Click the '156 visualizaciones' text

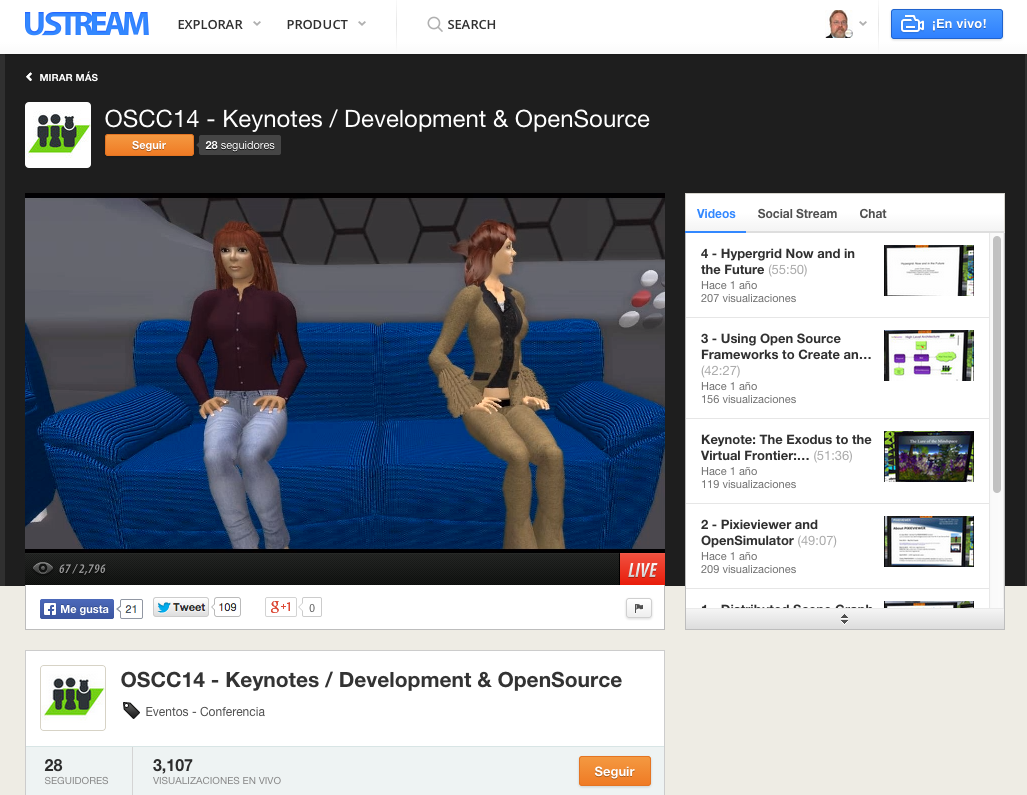point(749,399)
